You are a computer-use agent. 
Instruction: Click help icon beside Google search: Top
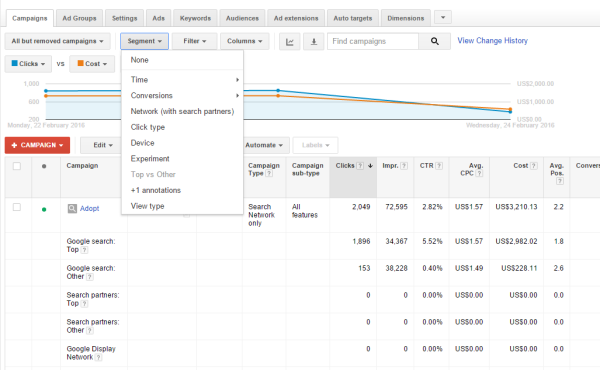click(x=85, y=250)
